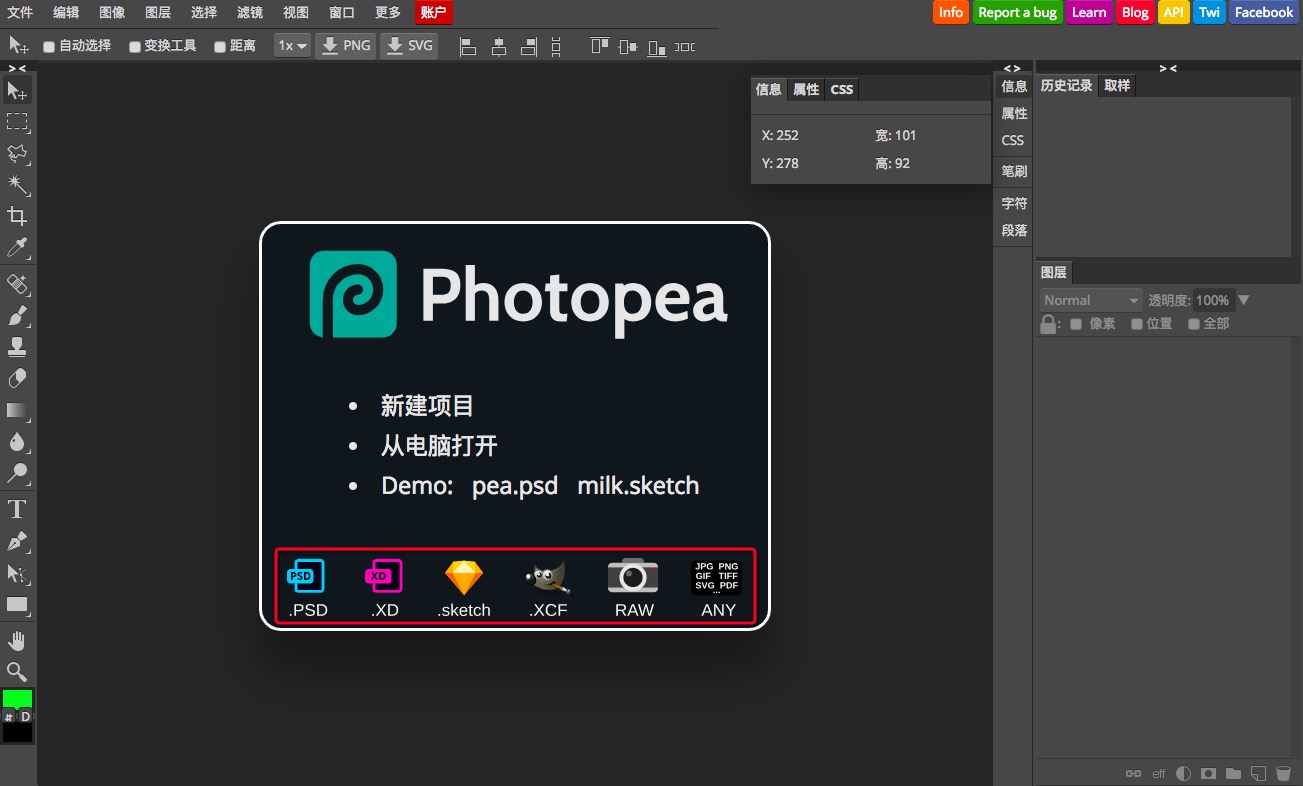Open the Normal blend mode dropdown

tap(1090, 299)
